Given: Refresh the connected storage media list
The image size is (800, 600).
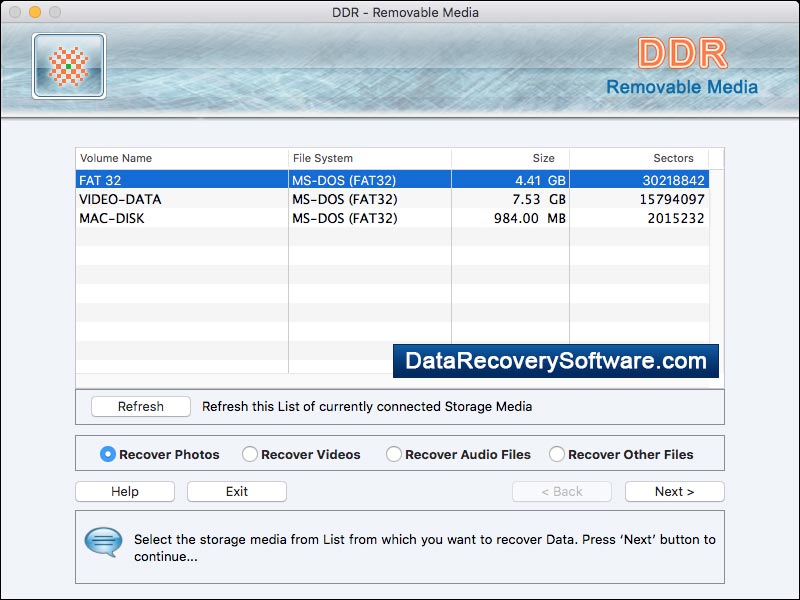Looking at the screenshot, I should coord(140,406).
